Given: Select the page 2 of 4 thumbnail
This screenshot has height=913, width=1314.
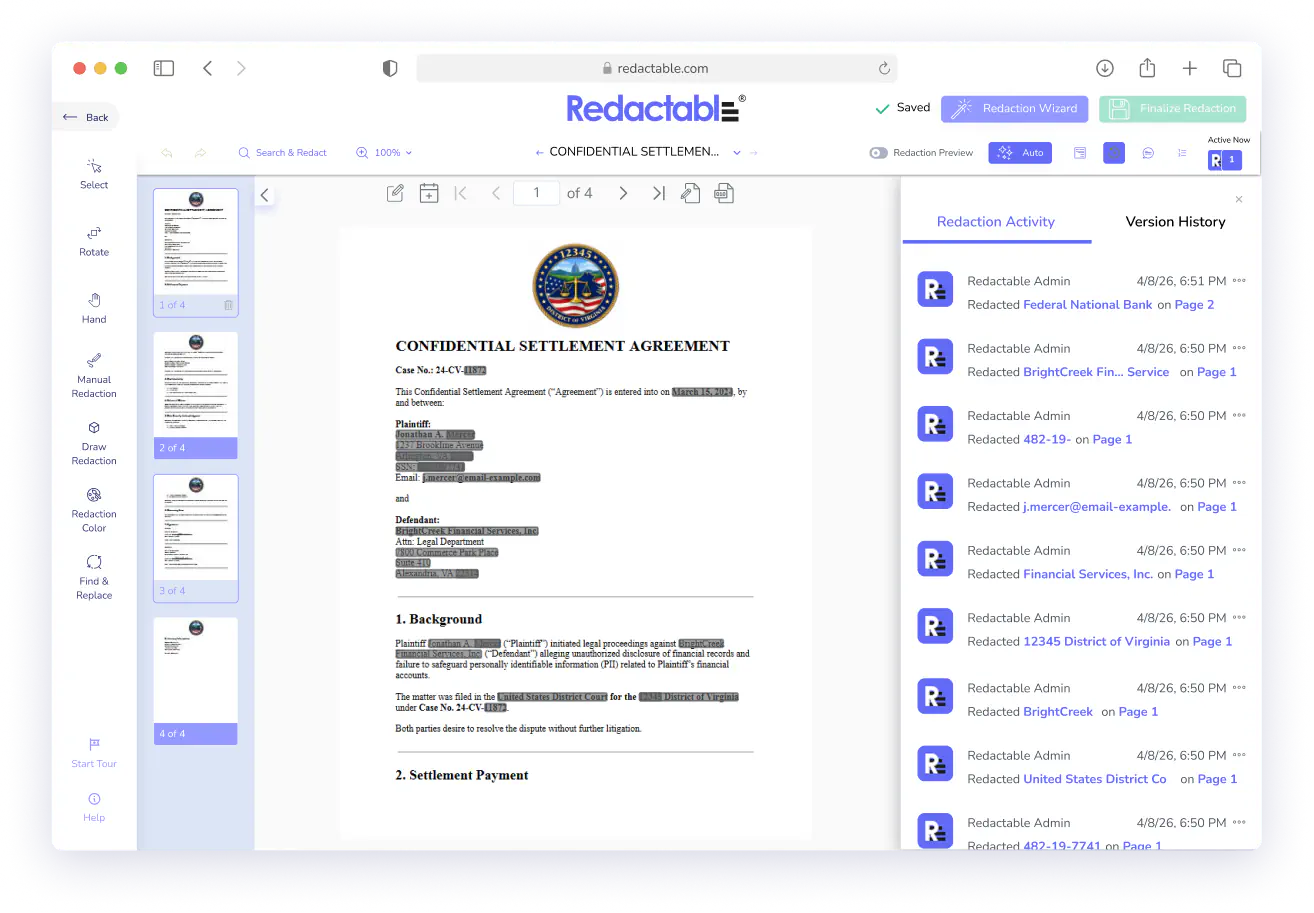Looking at the screenshot, I should click(195, 395).
